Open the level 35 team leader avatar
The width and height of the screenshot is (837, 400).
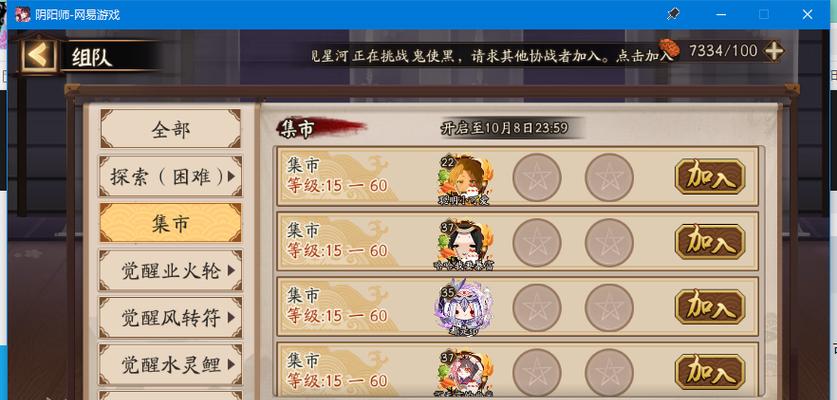click(464, 308)
